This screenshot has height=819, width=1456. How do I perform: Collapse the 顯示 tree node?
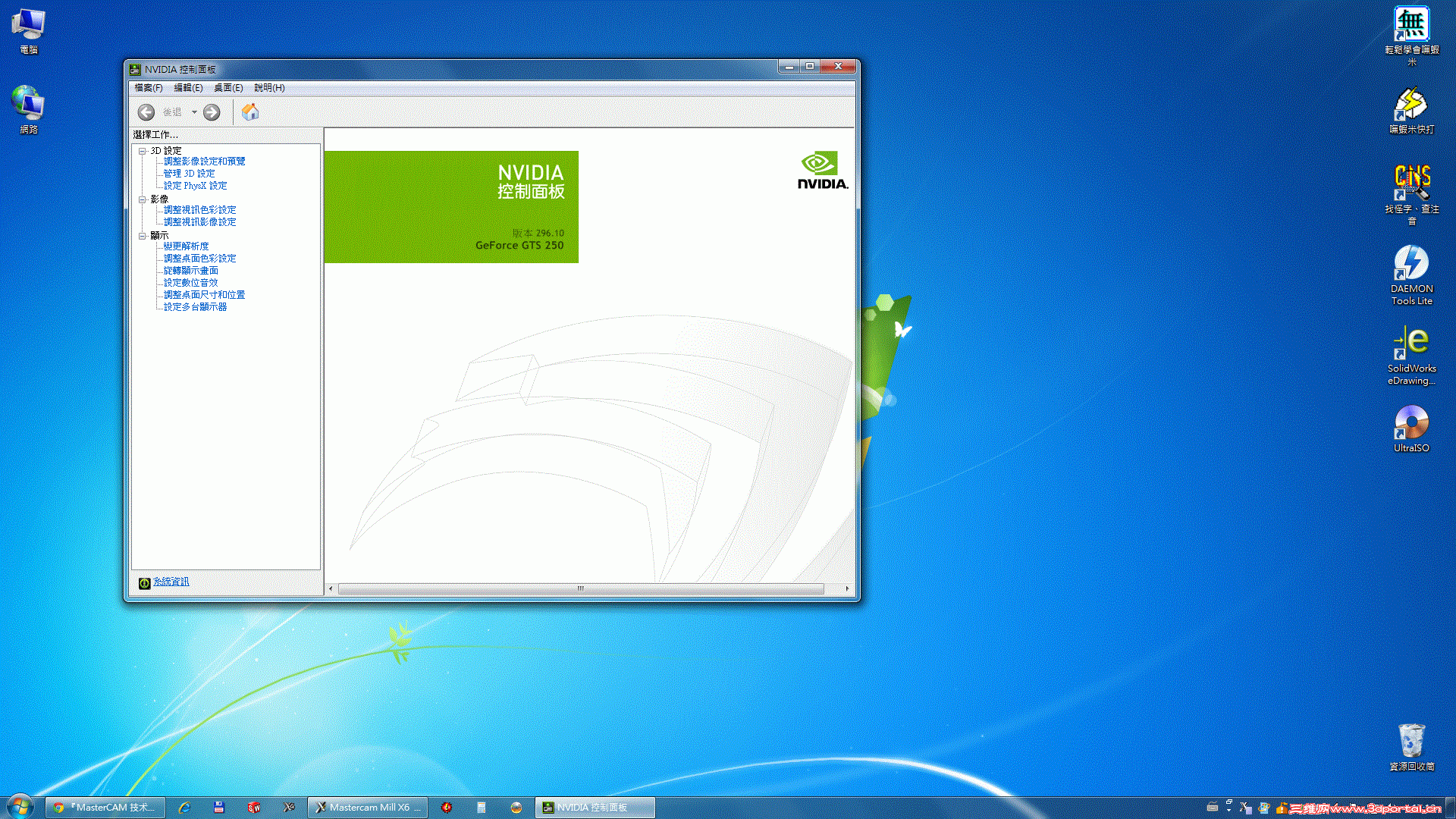pyautogui.click(x=142, y=236)
